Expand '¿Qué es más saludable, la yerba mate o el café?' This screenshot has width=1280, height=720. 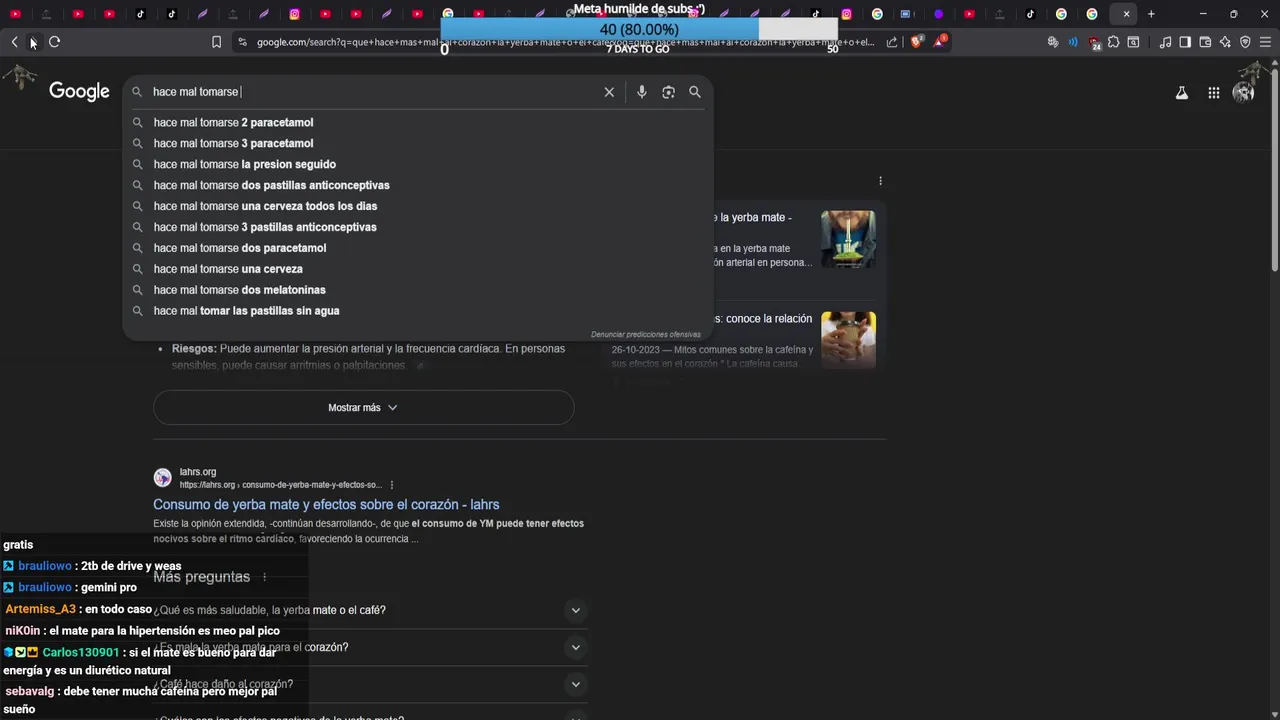click(369, 610)
